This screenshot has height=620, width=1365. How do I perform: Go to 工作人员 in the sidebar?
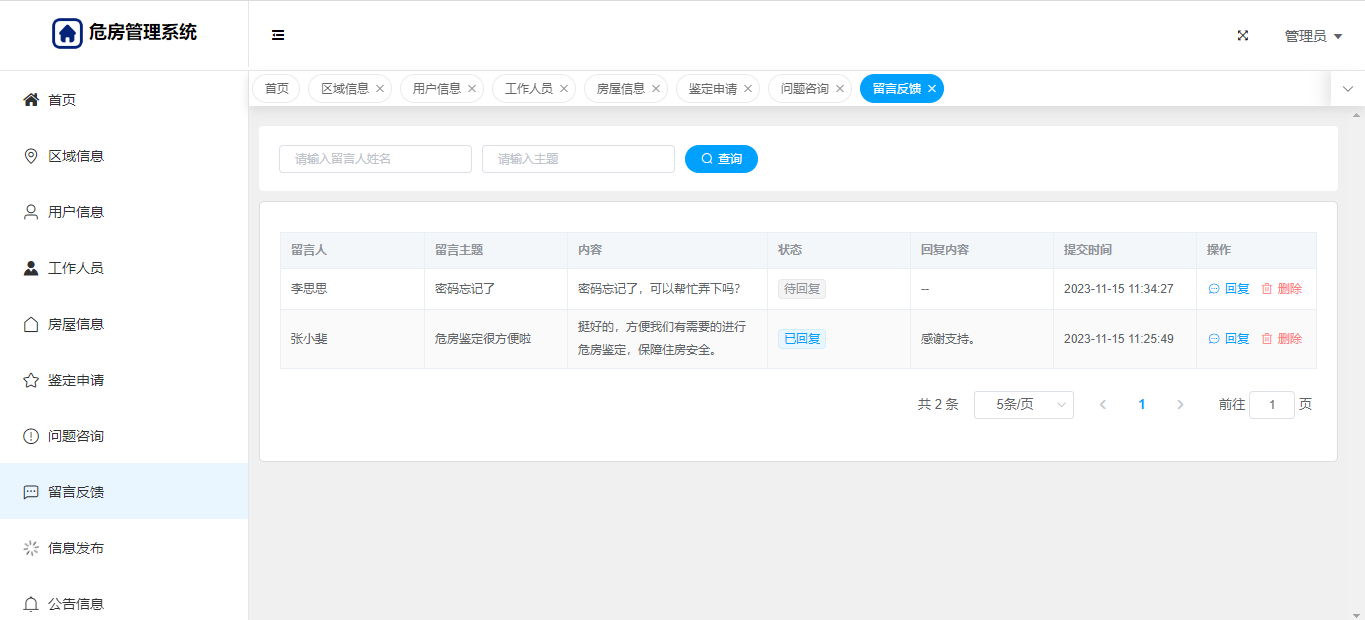pyautogui.click(x=76, y=268)
